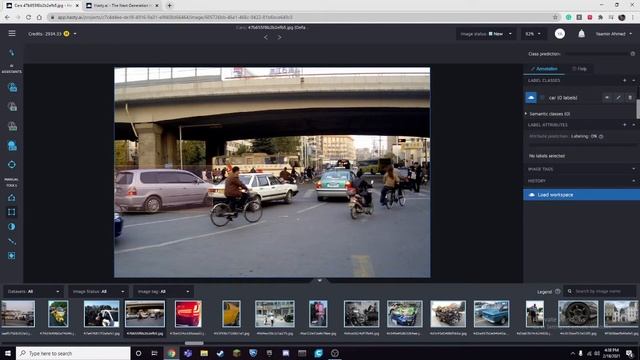Open the Legend help icon
Screen dimensions: 640x360
tap(558, 291)
